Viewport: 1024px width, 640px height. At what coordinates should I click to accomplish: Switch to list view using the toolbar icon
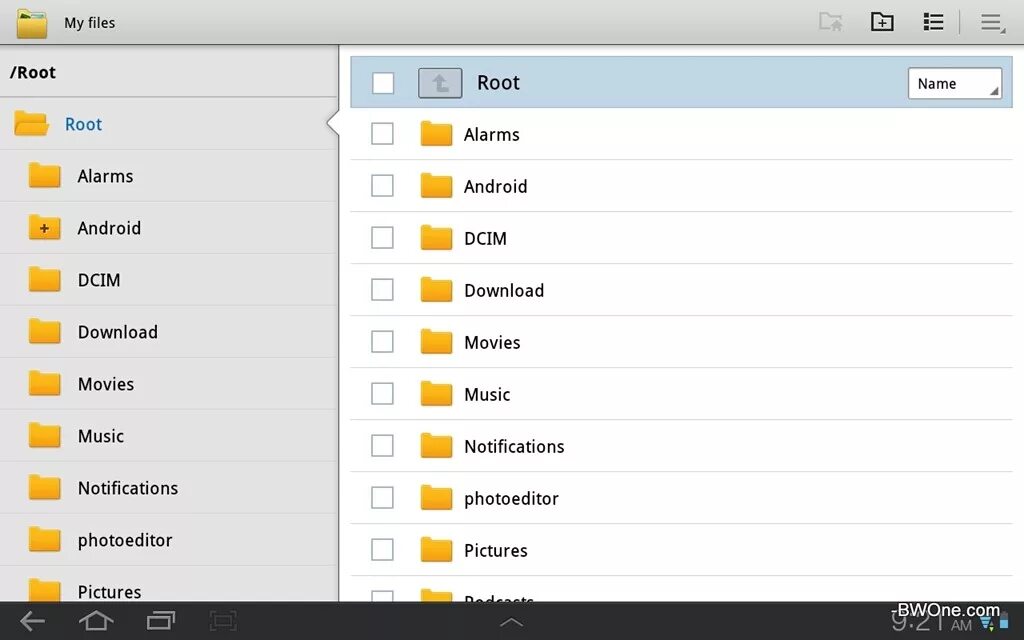tap(933, 22)
